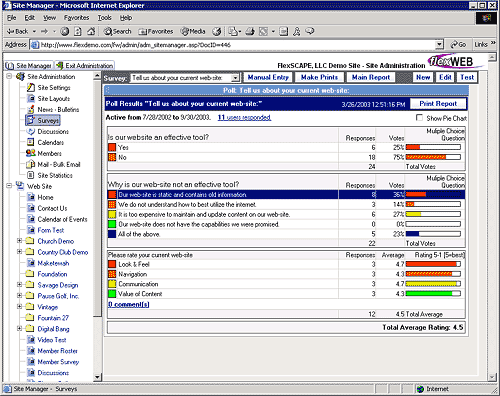Image resolution: width=500 pixels, height=396 pixels.
Task: Click the red swatch beside Yes
Action: (112, 147)
